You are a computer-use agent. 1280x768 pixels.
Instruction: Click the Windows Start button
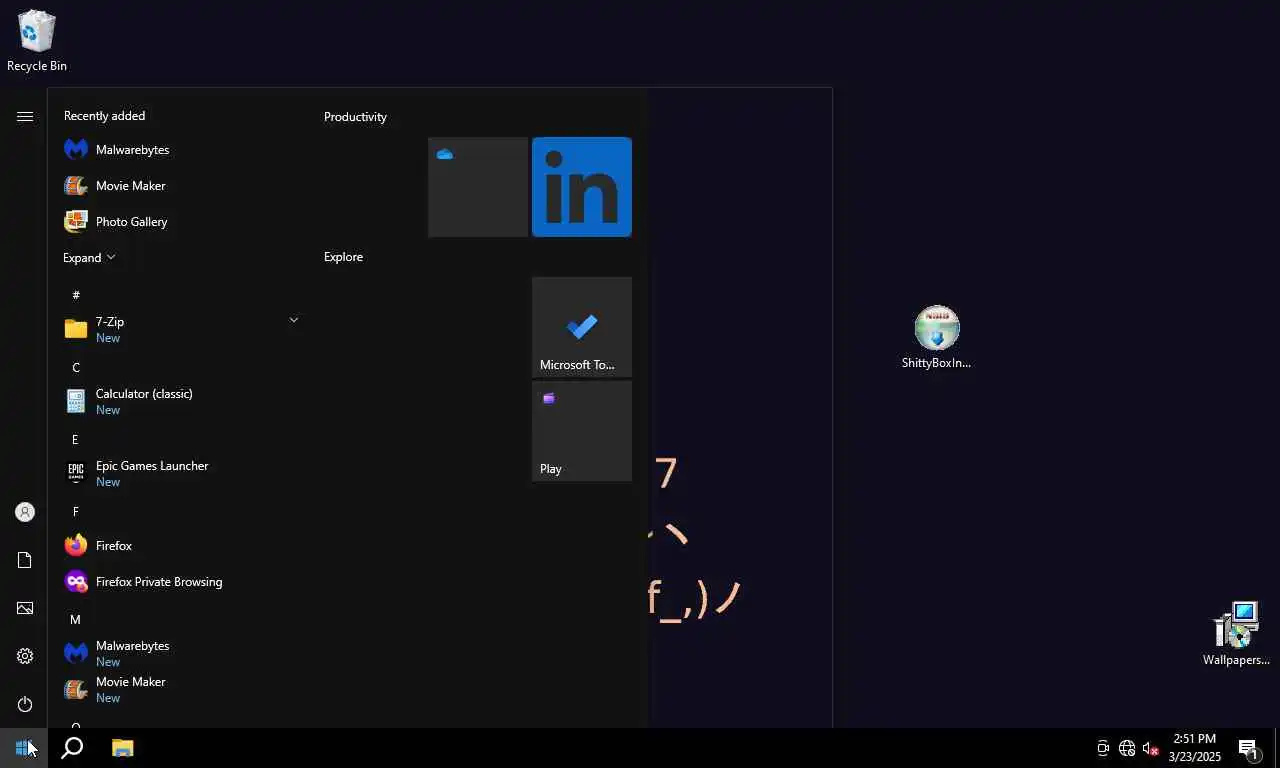(24, 748)
